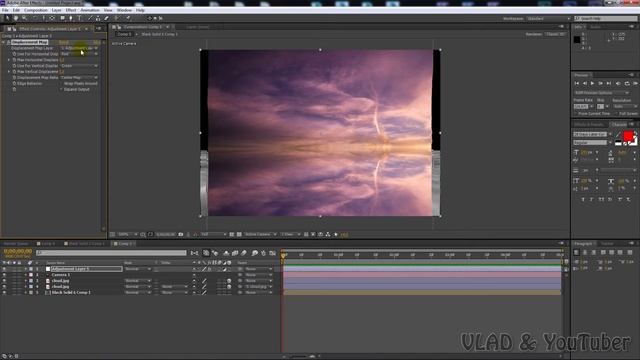Expand Max Vertical Displacement property
Viewport: 640px width, 360px height.
[9, 72]
